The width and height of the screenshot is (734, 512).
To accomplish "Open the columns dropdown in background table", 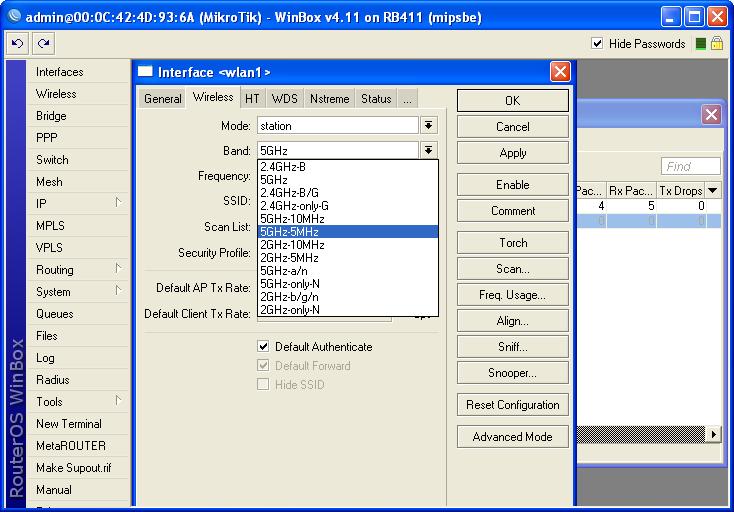I will pyautogui.click(x=712, y=190).
